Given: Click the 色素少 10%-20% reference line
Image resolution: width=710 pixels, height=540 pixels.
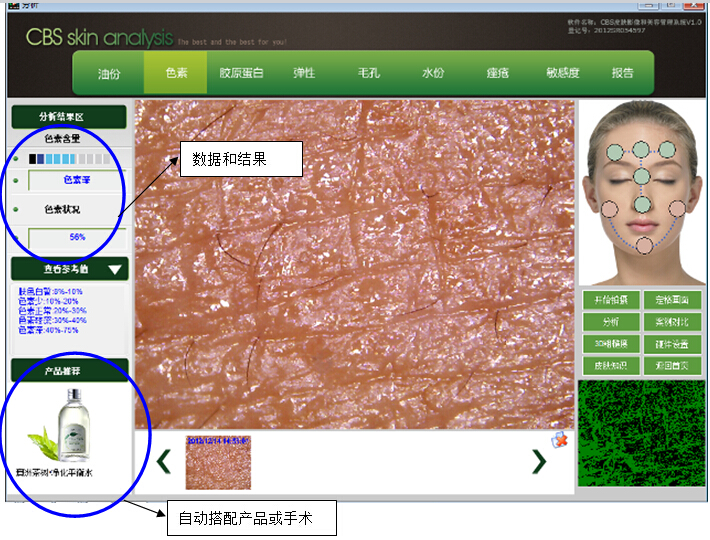Looking at the screenshot, I should (x=48, y=301).
